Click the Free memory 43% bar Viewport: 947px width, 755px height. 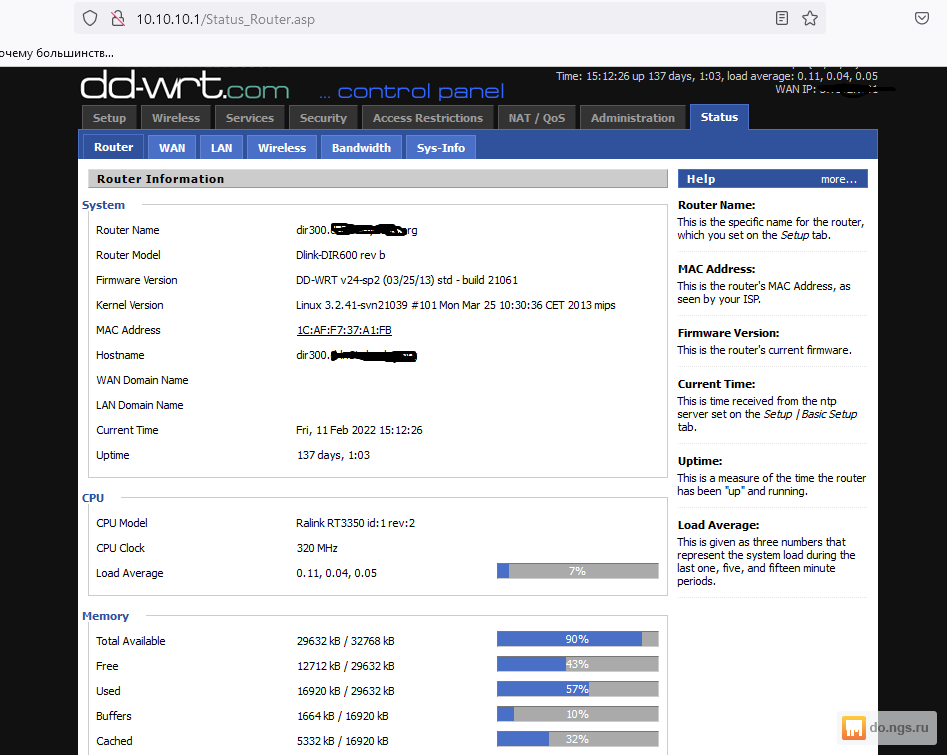[x=577, y=664]
